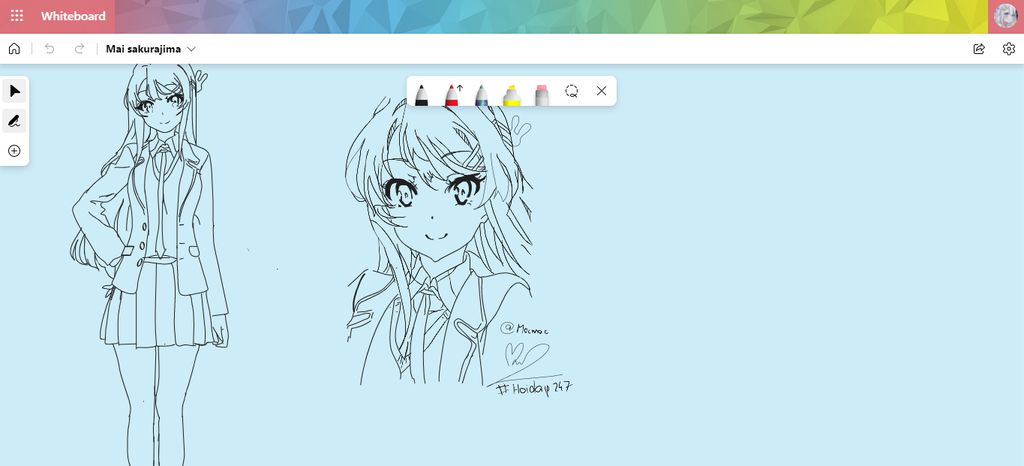
Task: Redo the last action
Action: pos(79,49)
